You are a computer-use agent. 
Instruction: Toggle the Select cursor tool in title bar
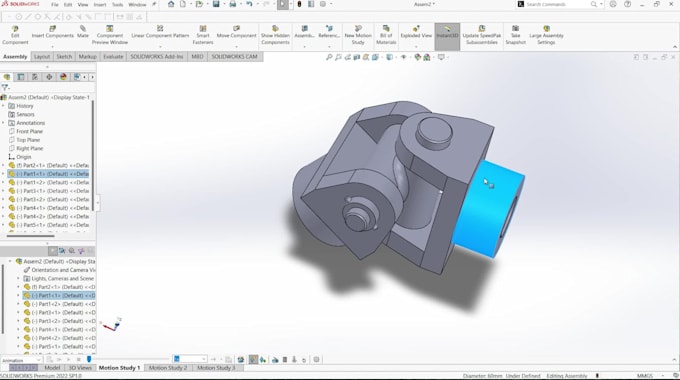coord(283,4)
